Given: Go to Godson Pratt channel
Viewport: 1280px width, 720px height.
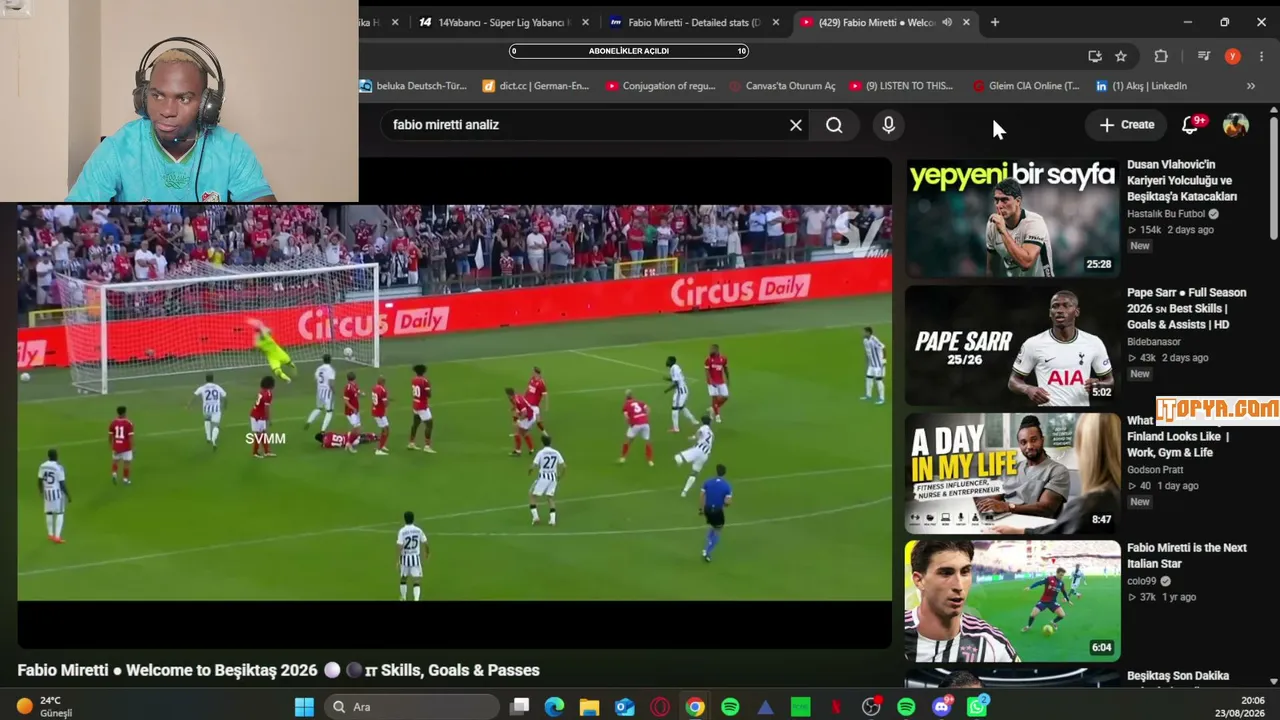Looking at the screenshot, I should (x=1155, y=470).
